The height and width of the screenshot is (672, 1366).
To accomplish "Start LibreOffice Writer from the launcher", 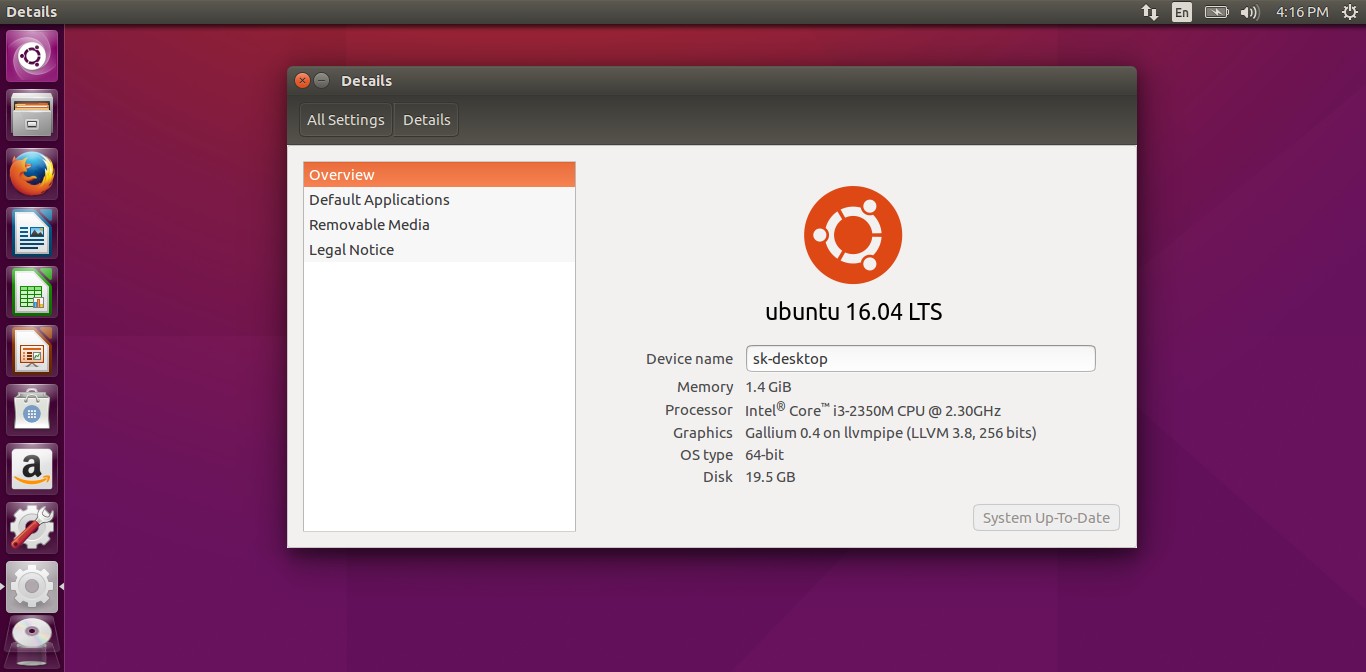I will coord(32,233).
